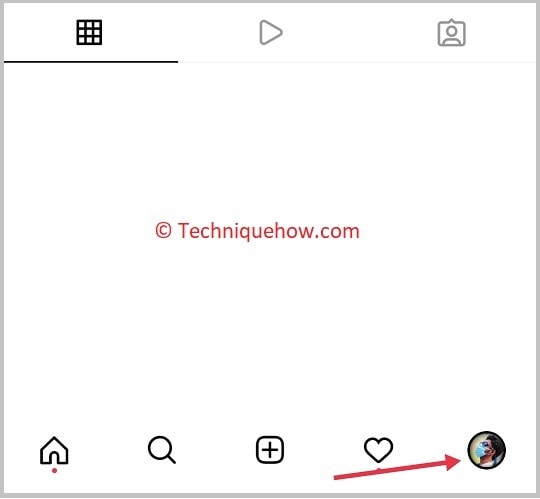Go to the Home feed icon
The width and height of the screenshot is (540, 499).
[x=54, y=450]
